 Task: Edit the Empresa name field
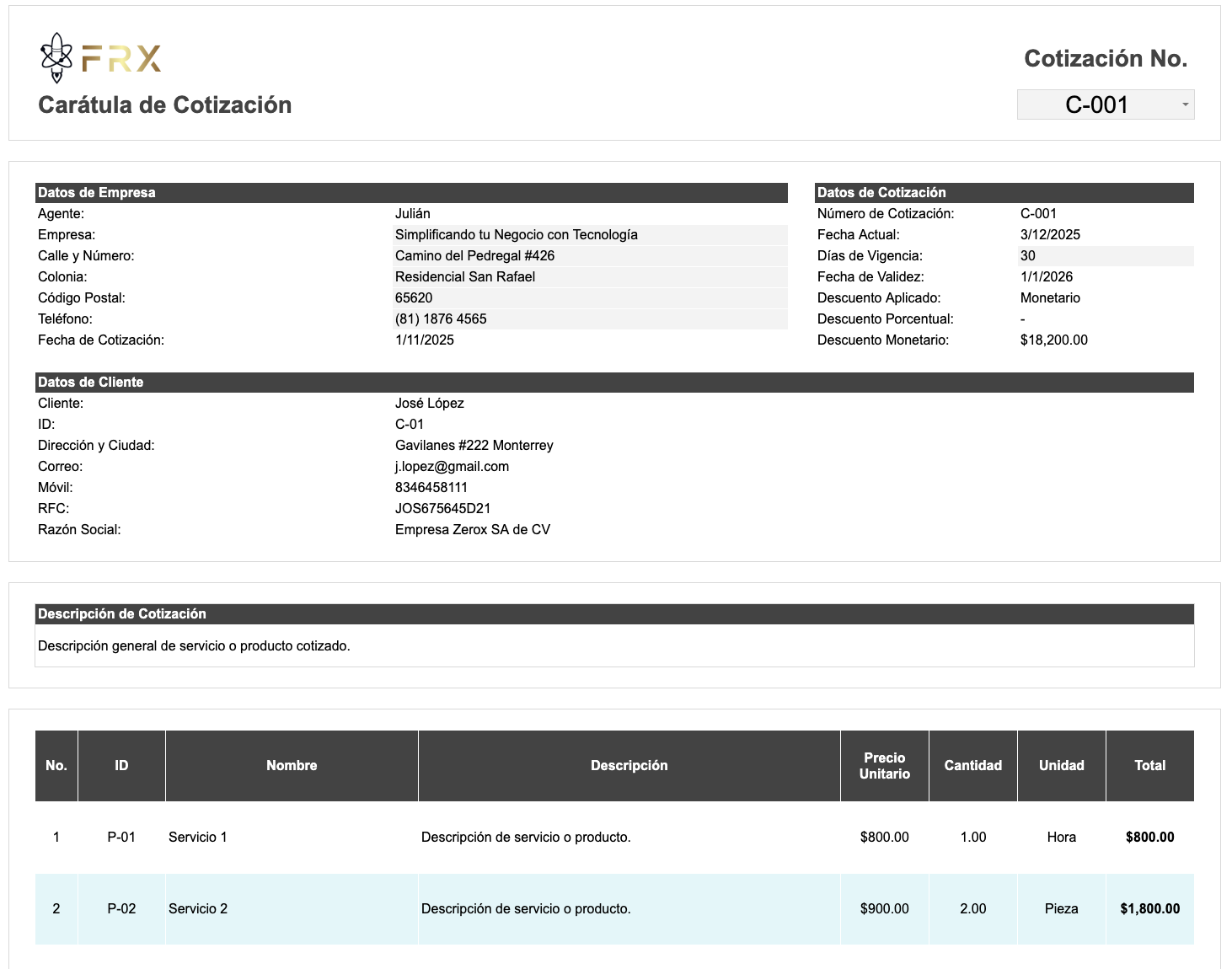click(590, 235)
